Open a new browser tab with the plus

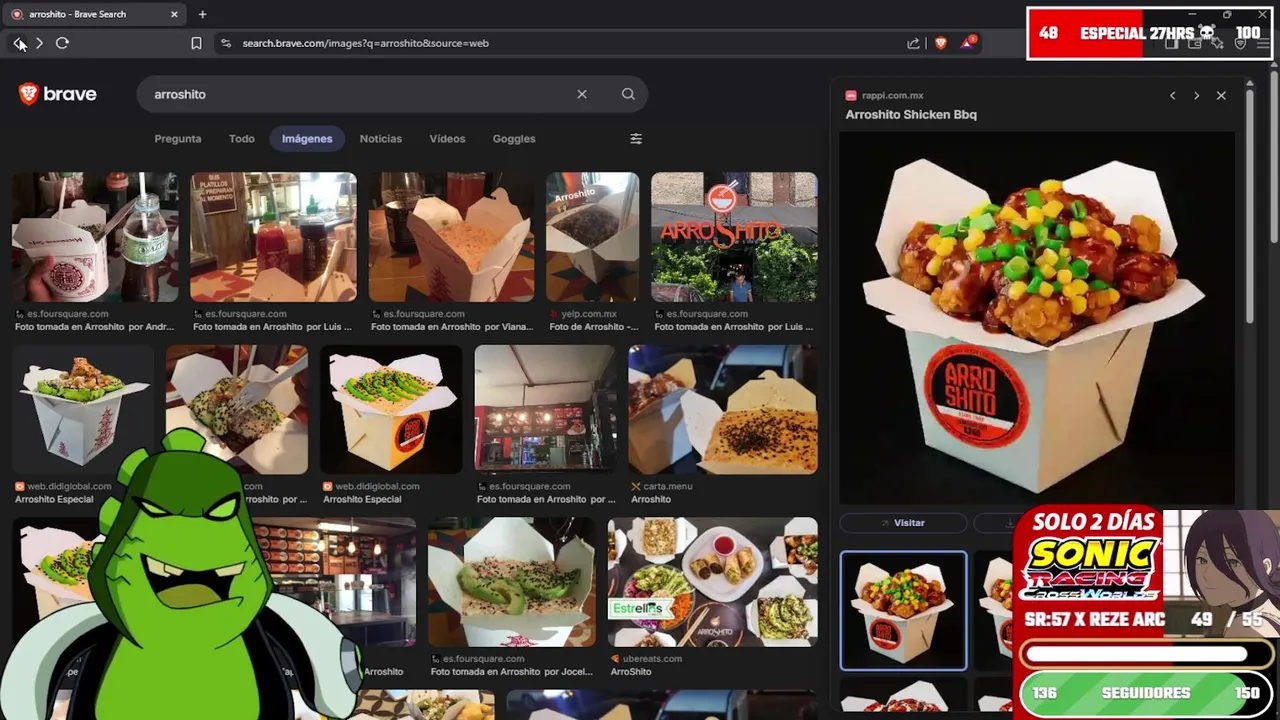click(x=202, y=14)
